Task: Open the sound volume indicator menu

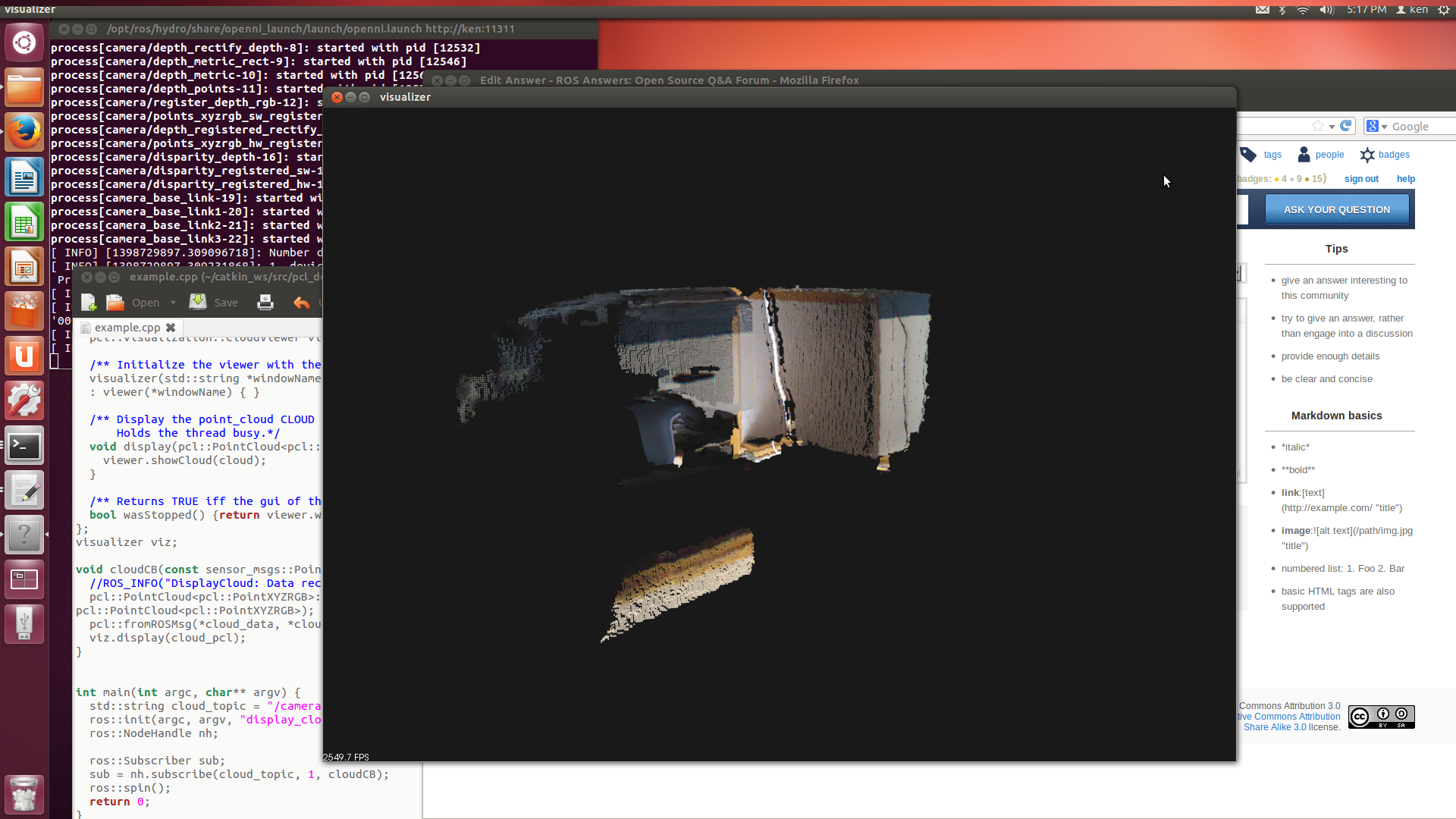Action: [1326, 10]
